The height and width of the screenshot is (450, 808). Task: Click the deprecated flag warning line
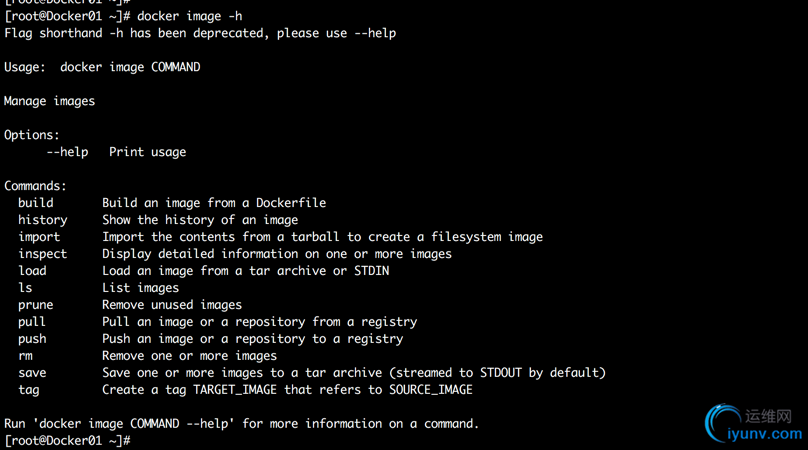click(200, 34)
